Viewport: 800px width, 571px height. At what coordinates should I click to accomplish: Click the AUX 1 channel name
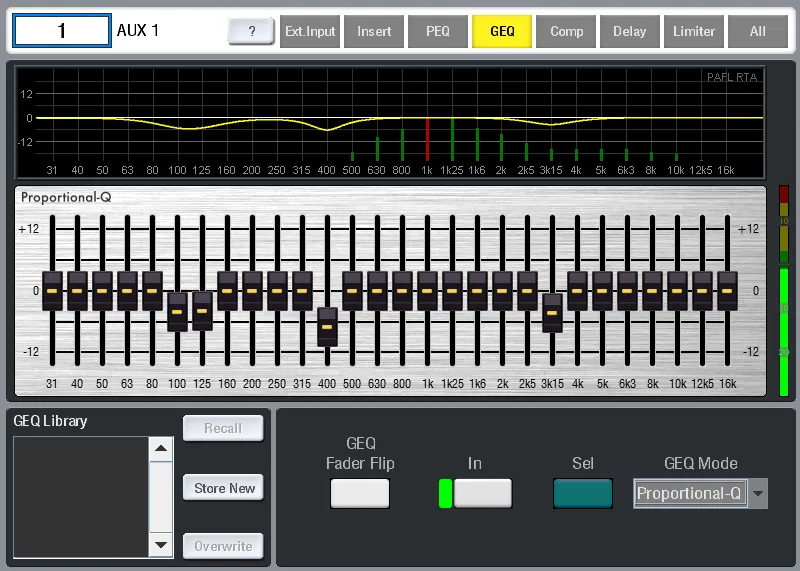click(138, 31)
